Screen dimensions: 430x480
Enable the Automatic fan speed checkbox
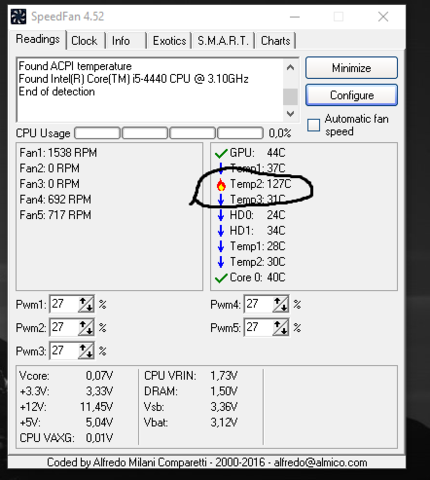313,125
